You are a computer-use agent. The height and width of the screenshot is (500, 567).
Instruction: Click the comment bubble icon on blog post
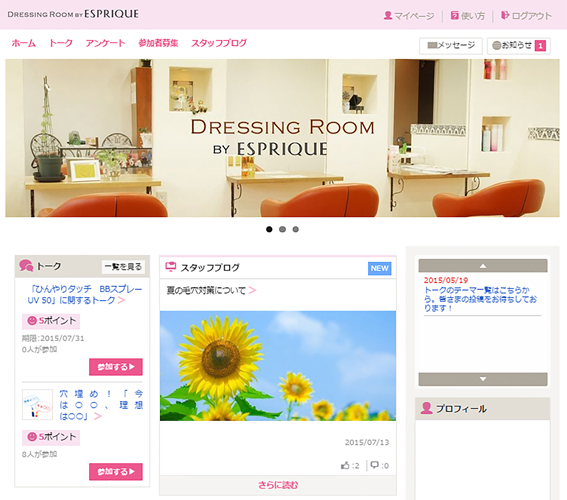(375, 465)
